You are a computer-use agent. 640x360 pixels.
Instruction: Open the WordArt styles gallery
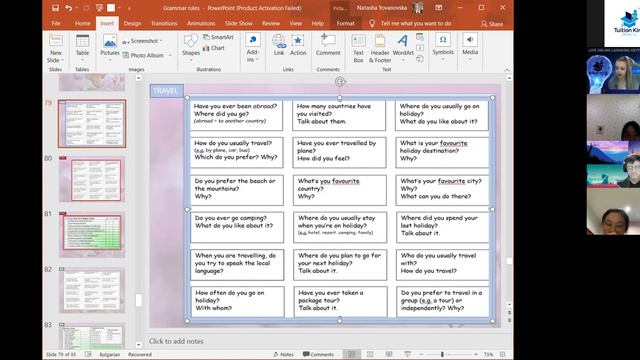click(403, 48)
